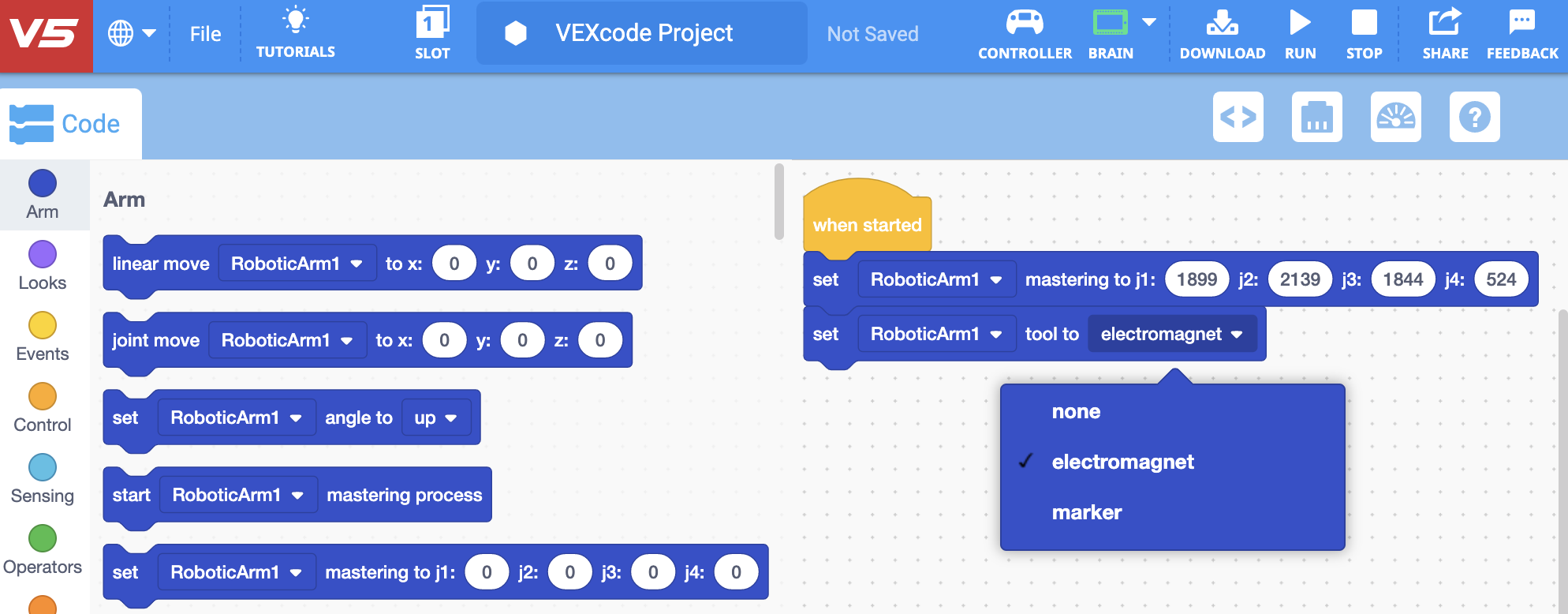Image resolution: width=1568 pixels, height=614 pixels.
Task: Click j1 value 0 in palette mastering block
Action: click(x=487, y=572)
